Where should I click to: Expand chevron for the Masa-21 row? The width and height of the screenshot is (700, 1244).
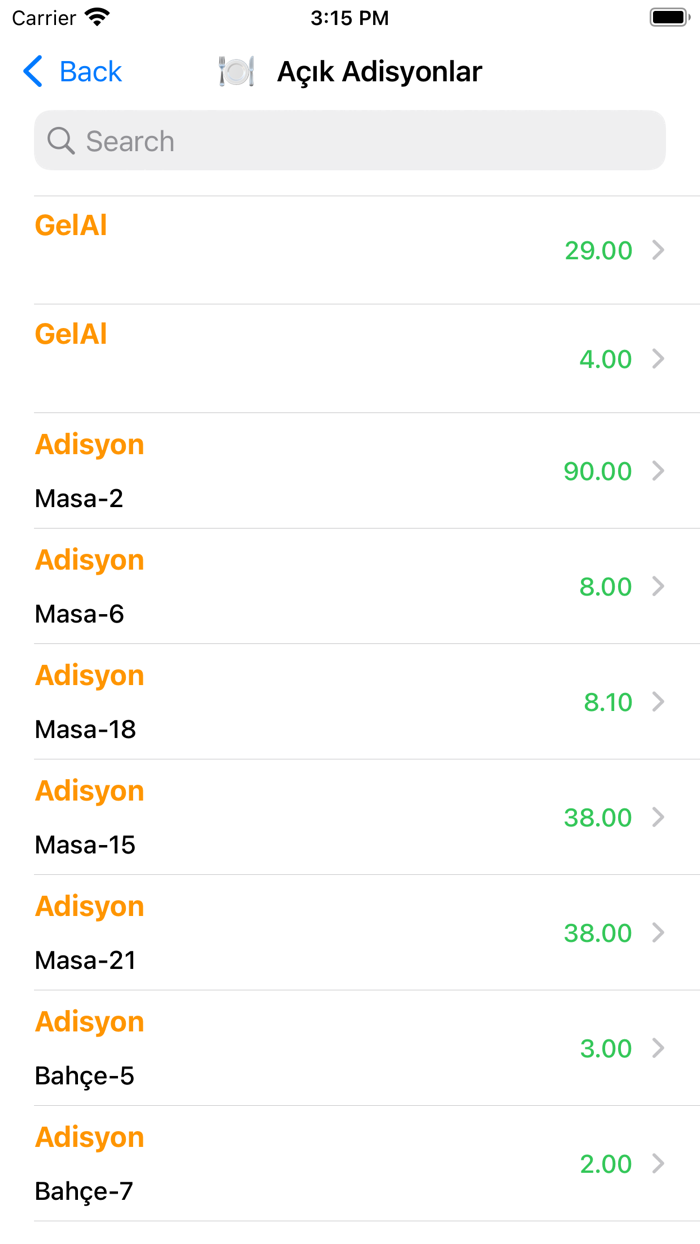[658, 933]
